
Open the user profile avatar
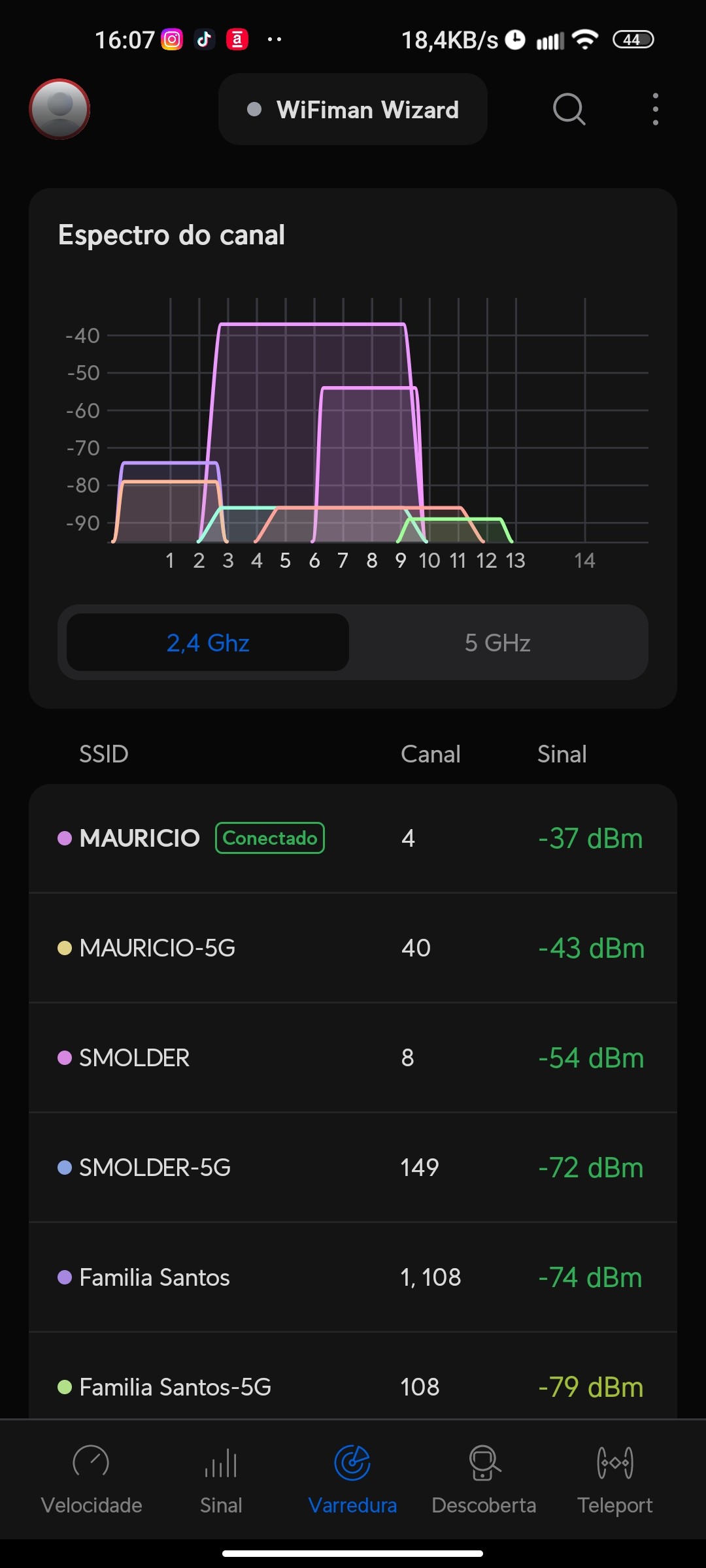click(x=59, y=109)
